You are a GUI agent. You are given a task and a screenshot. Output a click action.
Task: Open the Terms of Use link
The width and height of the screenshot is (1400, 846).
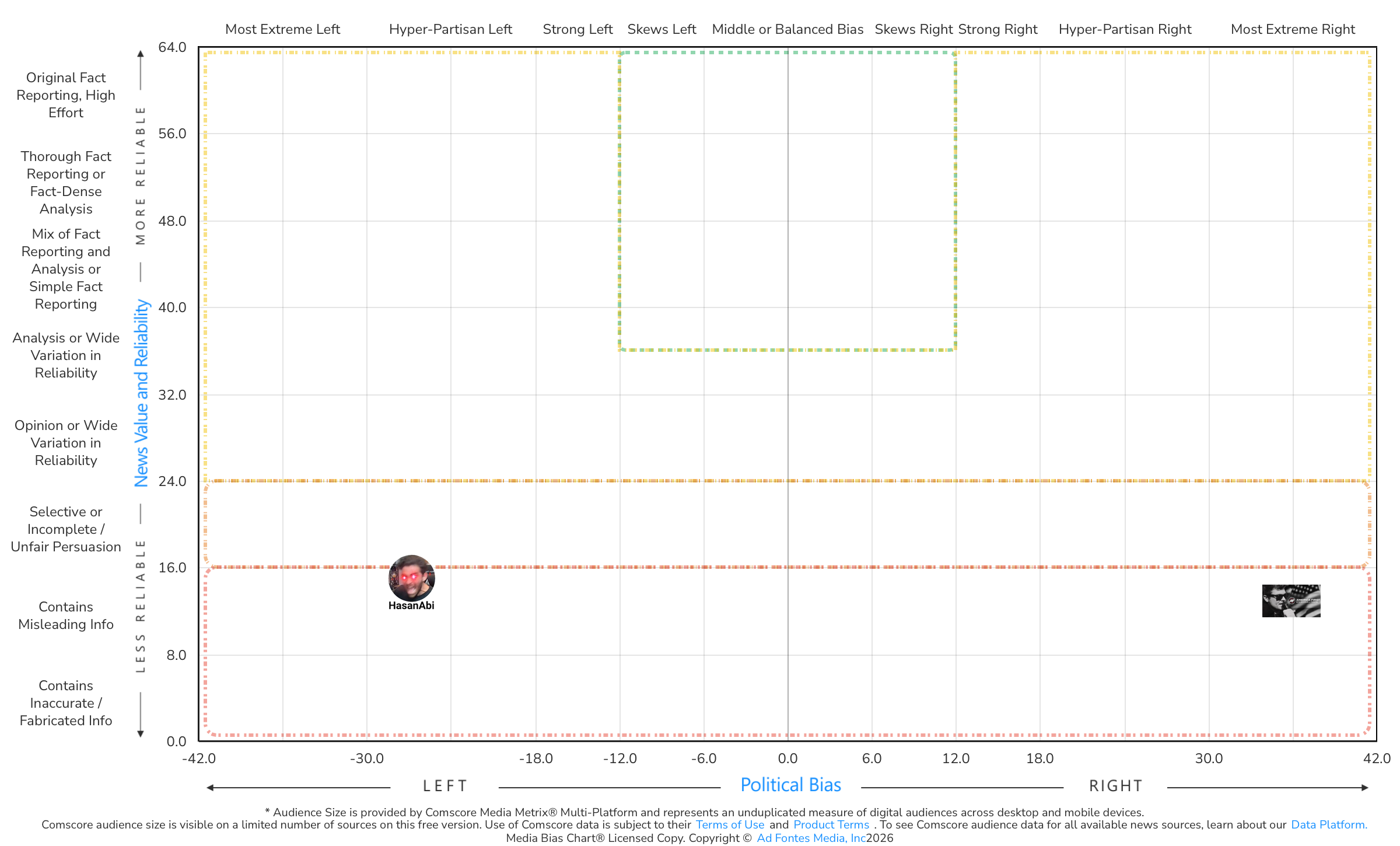pyautogui.click(x=730, y=824)
